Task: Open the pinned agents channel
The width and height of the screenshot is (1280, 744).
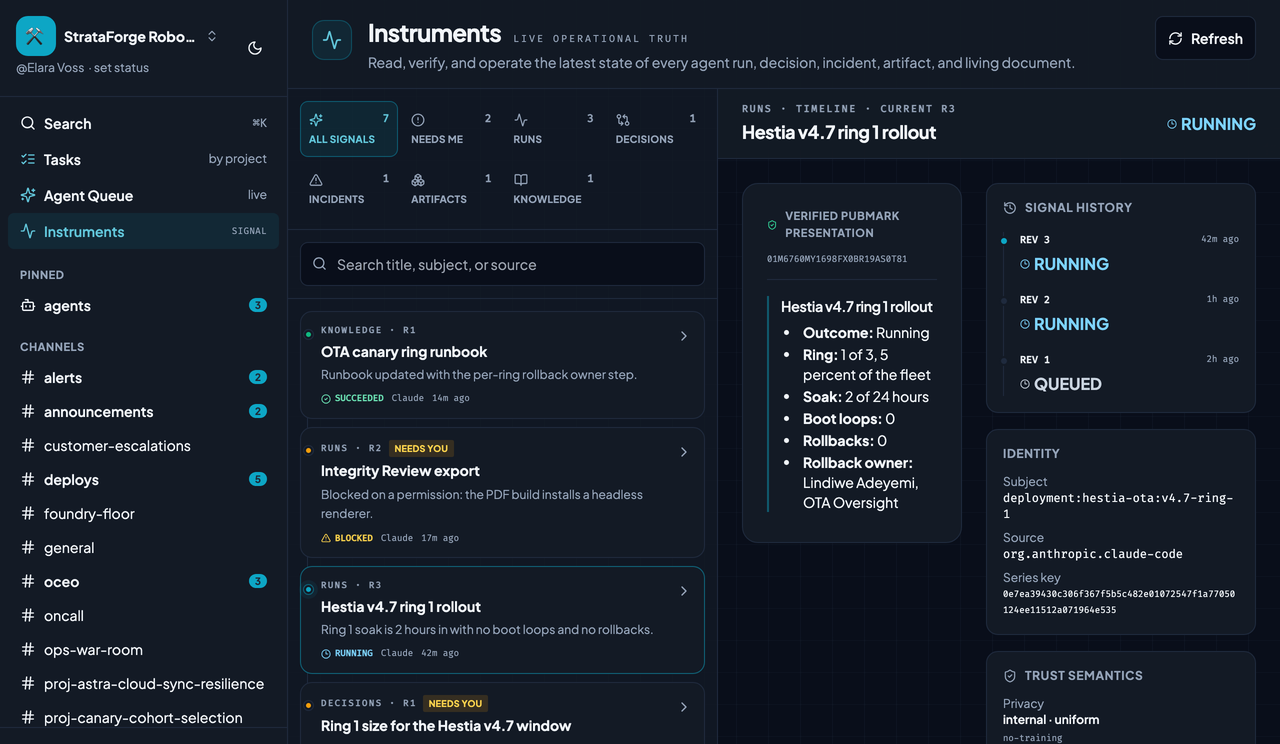Action: 143,306
